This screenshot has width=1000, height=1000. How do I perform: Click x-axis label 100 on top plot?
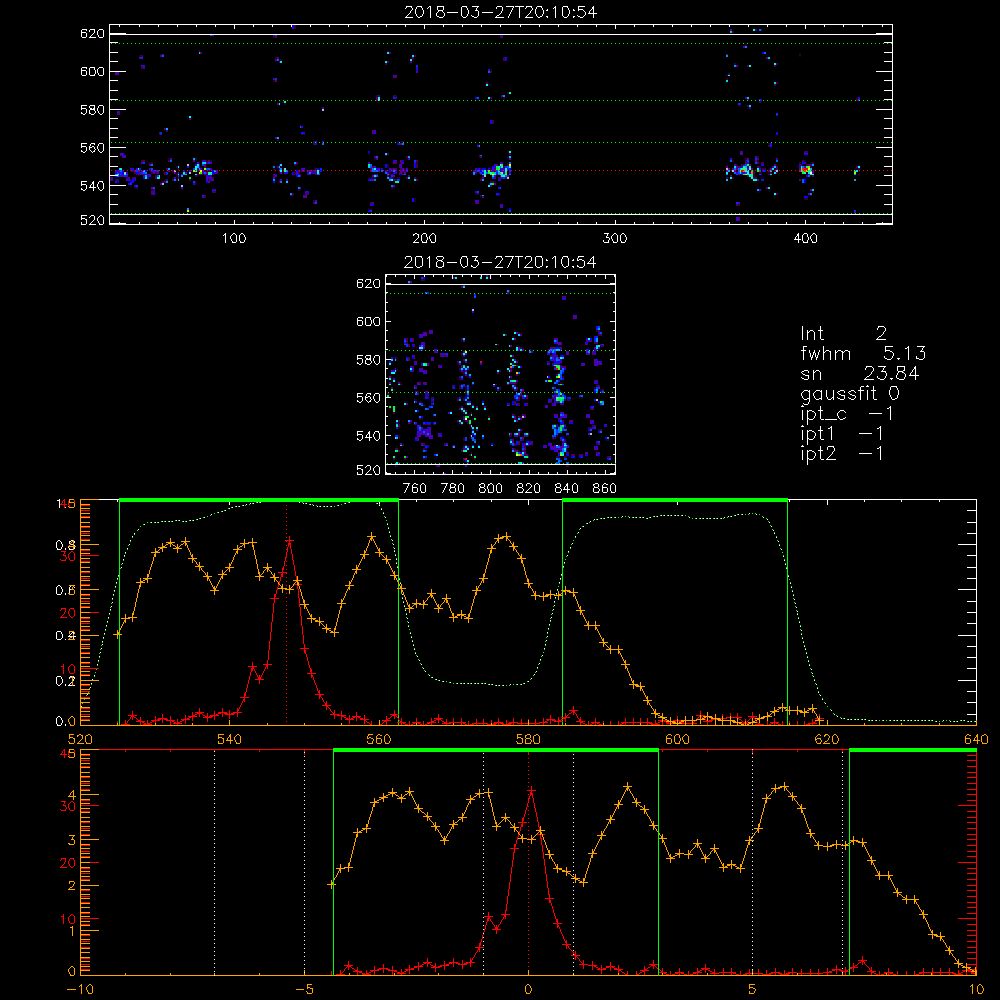coord(234,239)
